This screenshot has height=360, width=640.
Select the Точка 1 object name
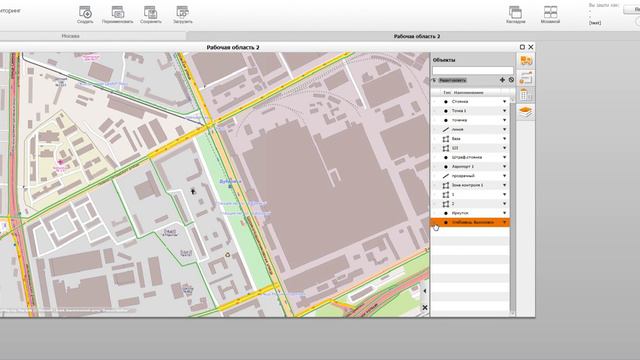point(459,111)
